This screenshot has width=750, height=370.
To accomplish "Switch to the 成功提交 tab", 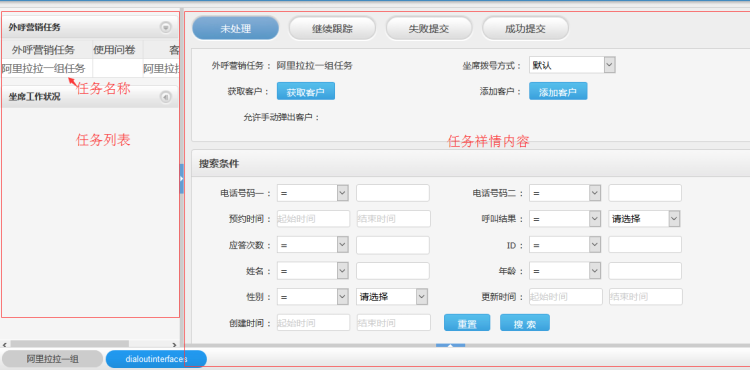I will coord(525,28).
